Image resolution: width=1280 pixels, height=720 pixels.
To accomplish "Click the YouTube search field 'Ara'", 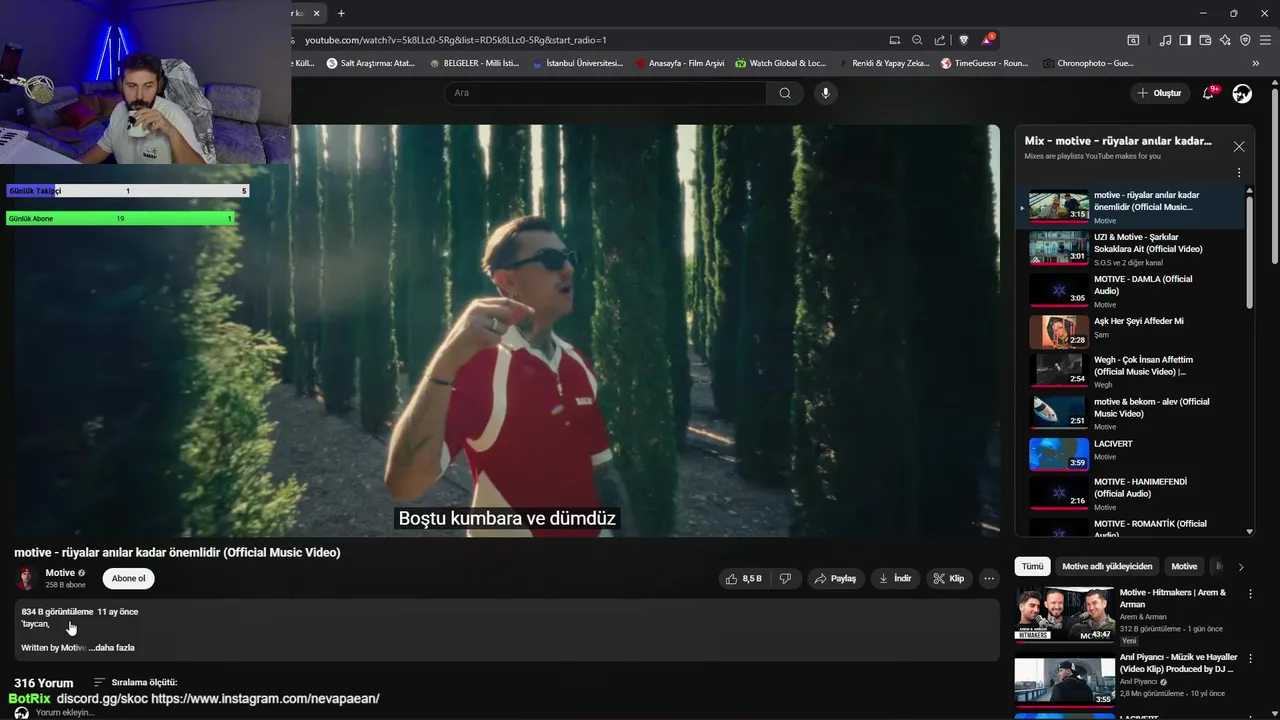I will (605, 93).
